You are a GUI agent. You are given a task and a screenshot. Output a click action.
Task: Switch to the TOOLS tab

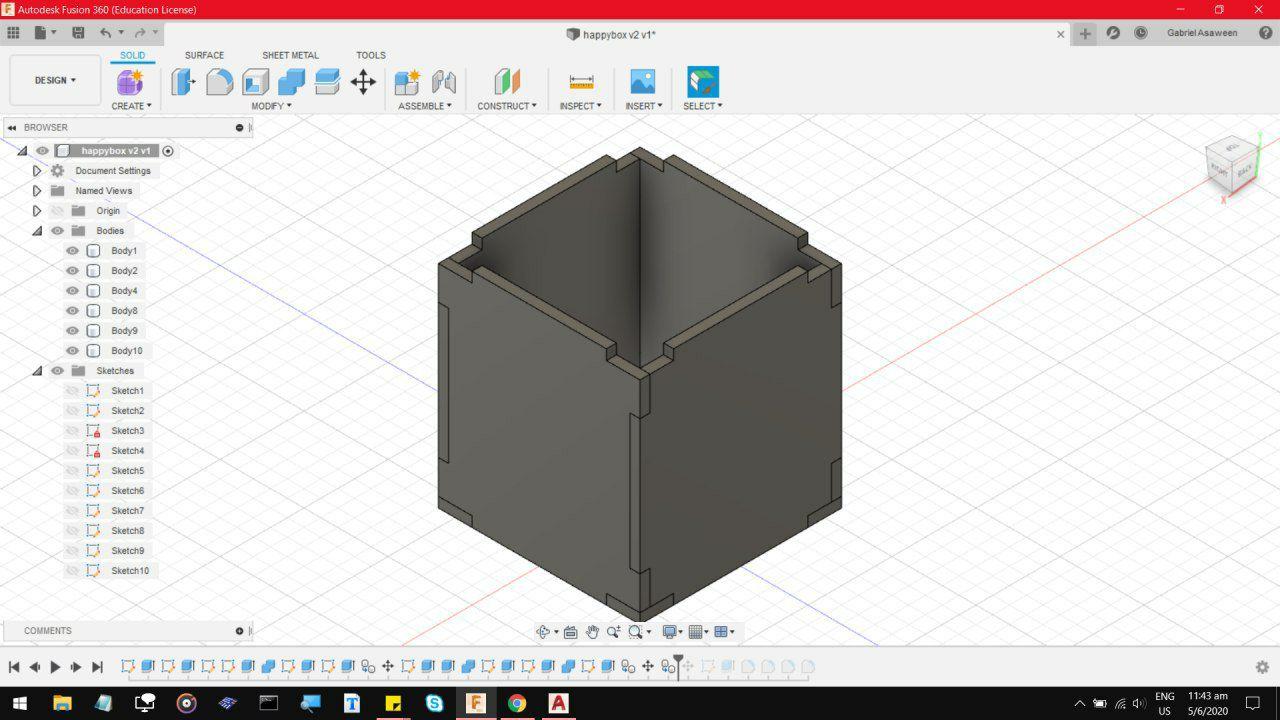click(371, 56)
